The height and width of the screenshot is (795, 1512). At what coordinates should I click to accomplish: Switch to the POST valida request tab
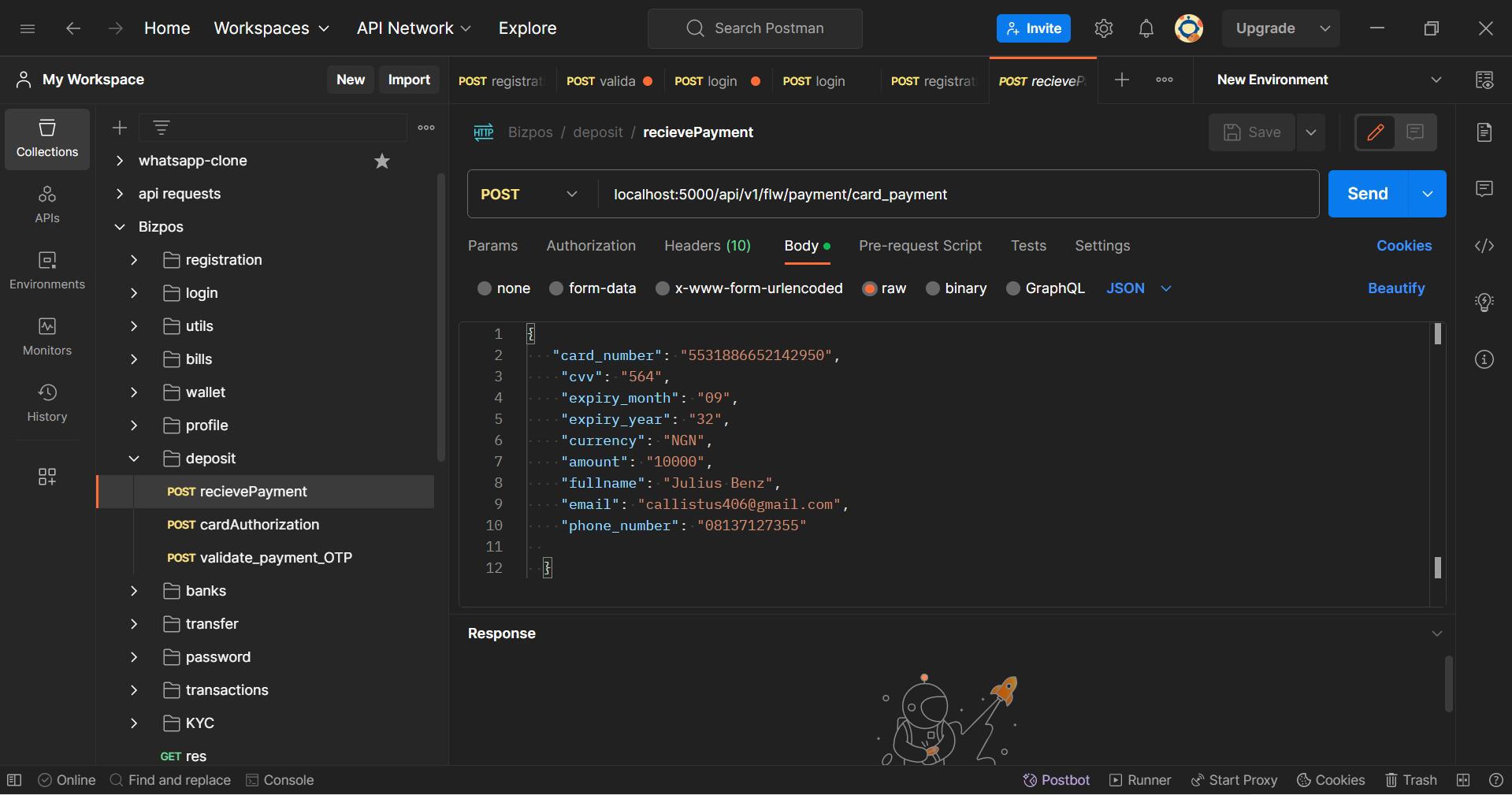[x=609, y=80]
